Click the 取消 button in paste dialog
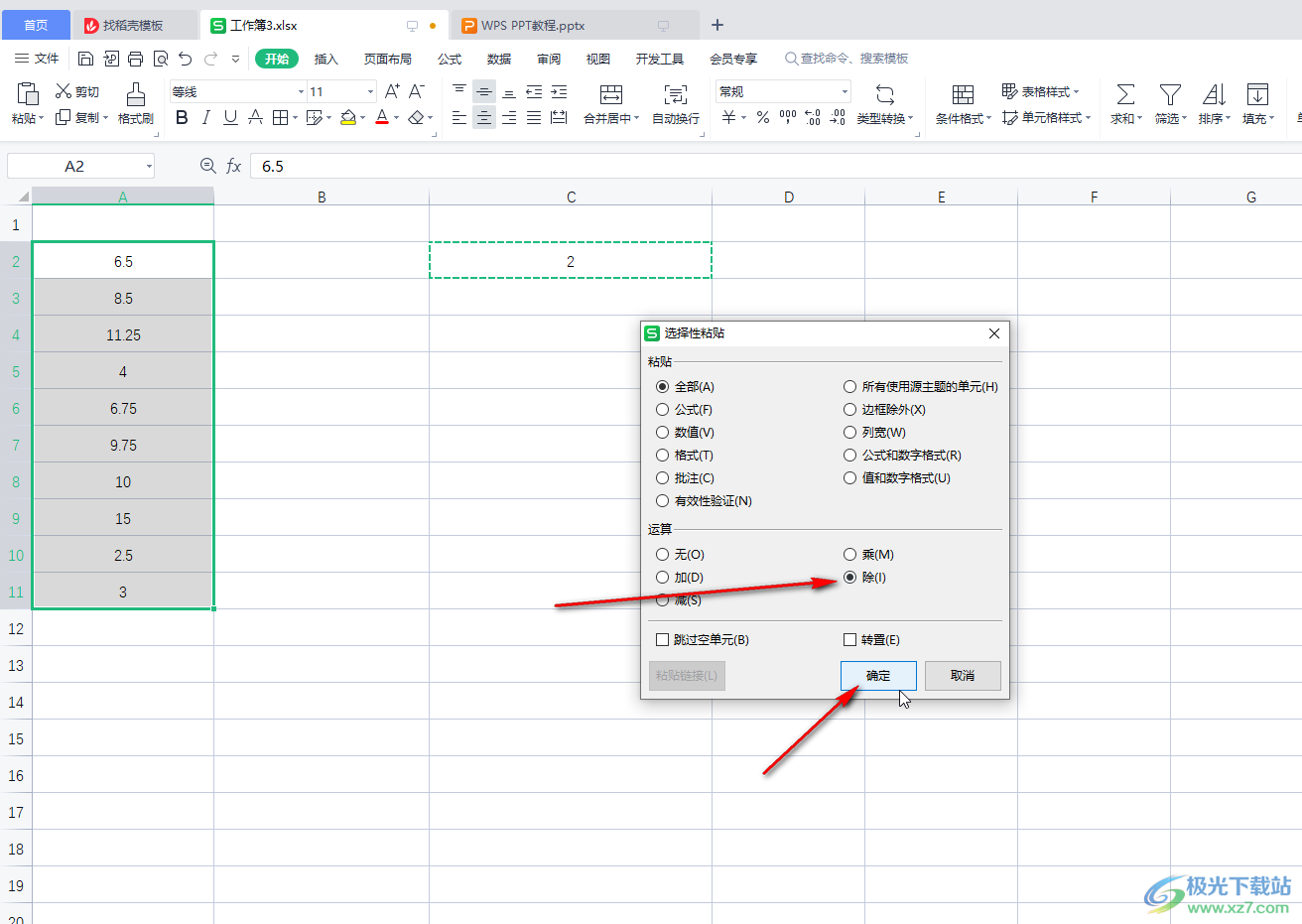This screenshot has height=924, width=1302. [x=963, y=676]
